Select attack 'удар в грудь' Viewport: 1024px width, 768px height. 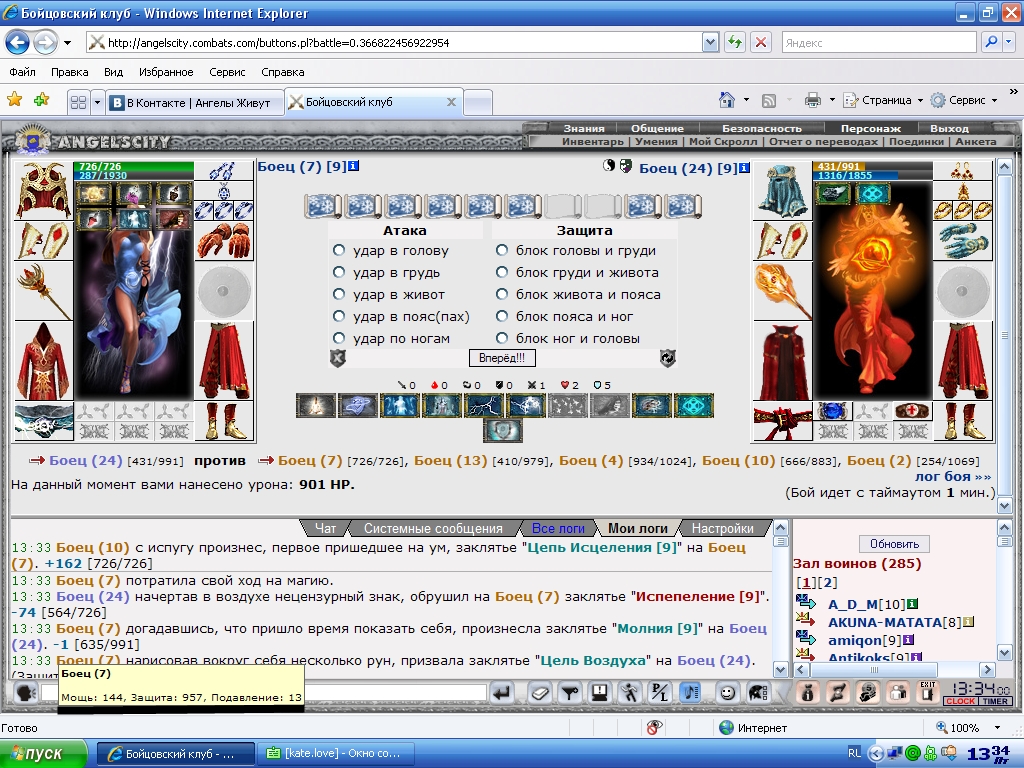pyautogui.click(x=338, y=272)
